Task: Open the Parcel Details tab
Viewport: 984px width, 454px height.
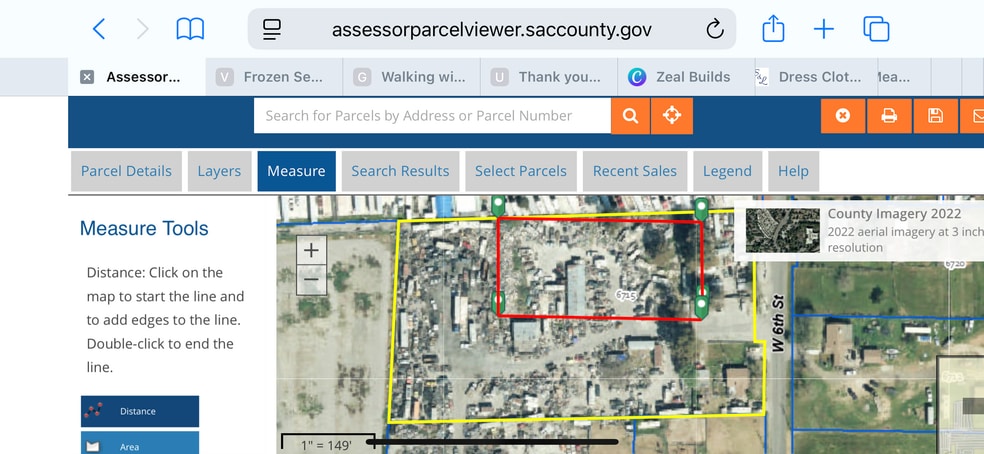Action: click(126, 171)
